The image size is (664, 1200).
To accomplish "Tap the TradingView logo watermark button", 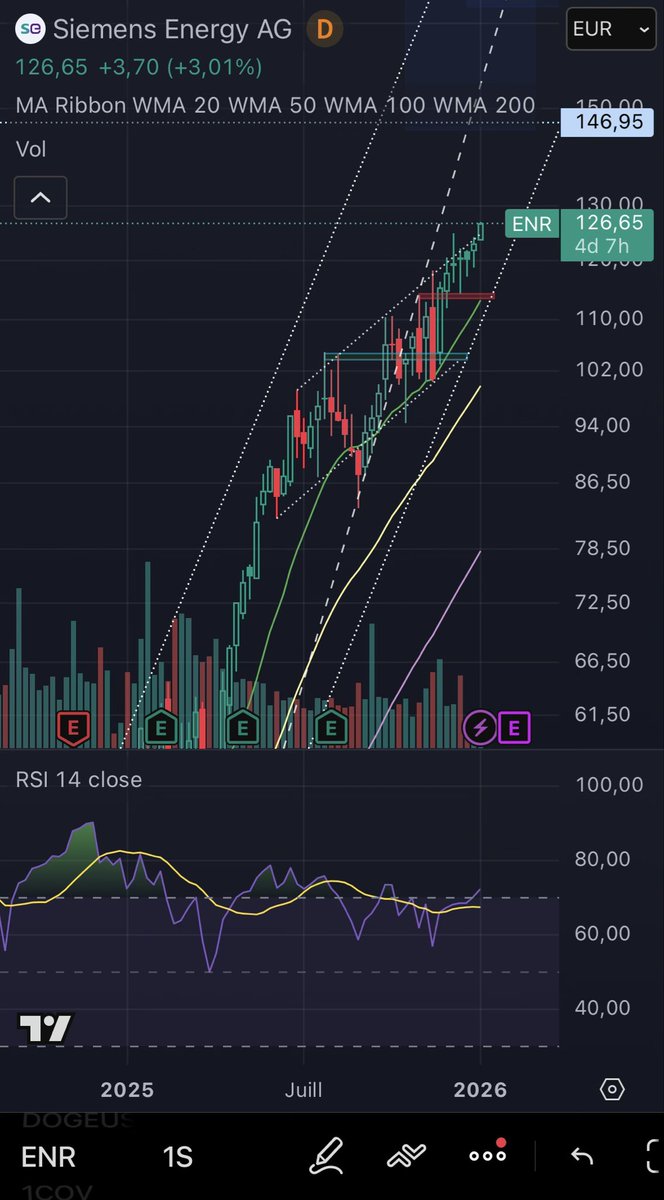I will point(46,1027).
